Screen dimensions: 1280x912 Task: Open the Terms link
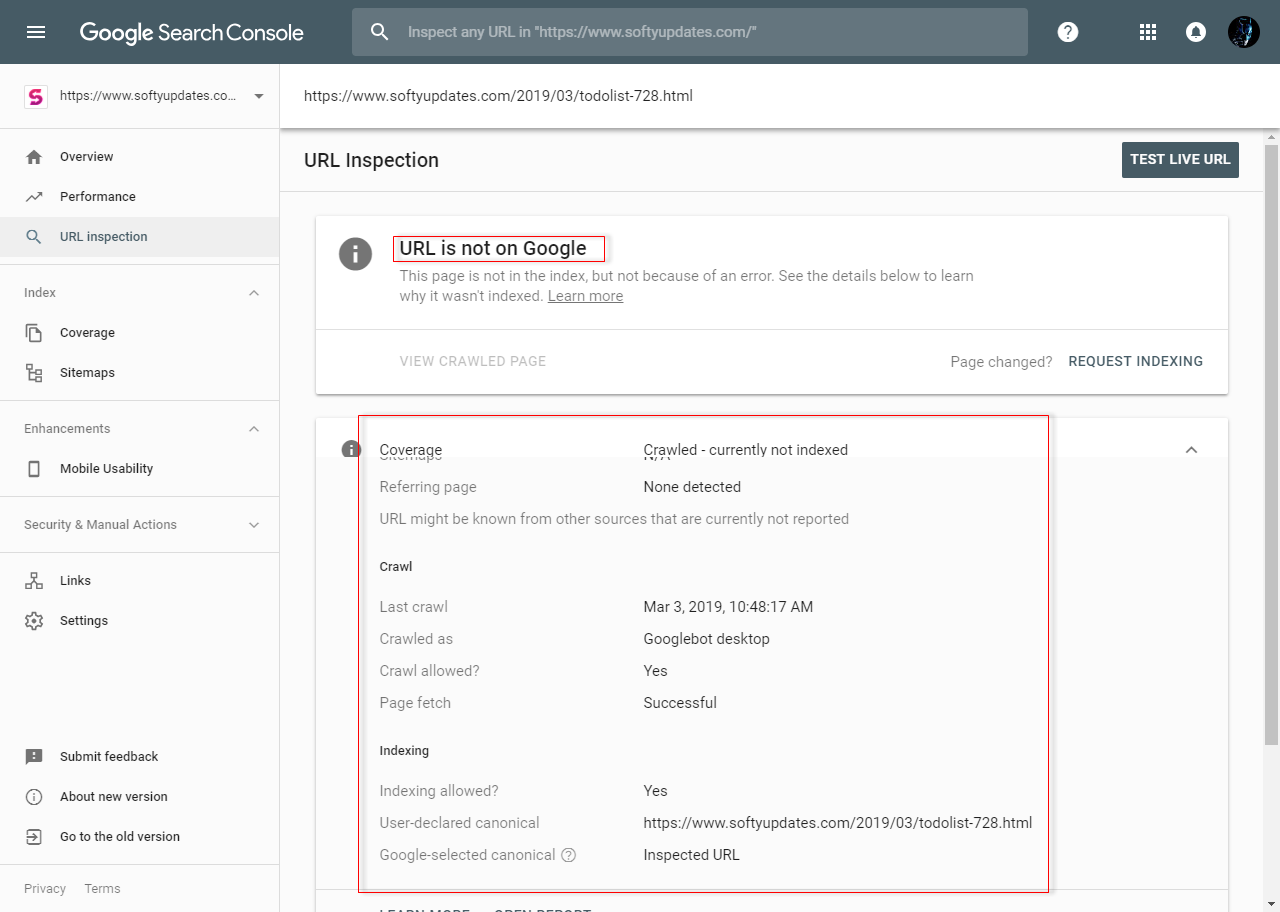tap(102, 889)
